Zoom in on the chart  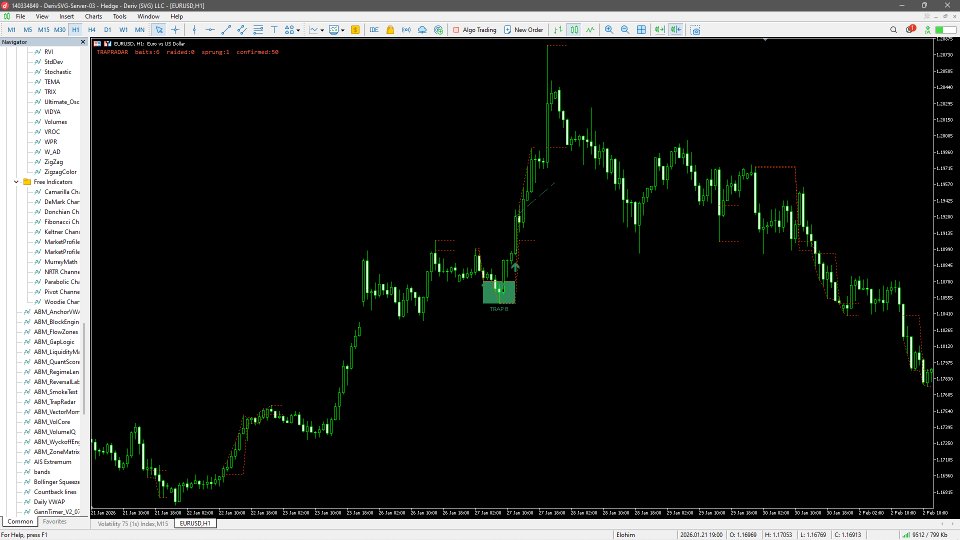pos(609,29)
